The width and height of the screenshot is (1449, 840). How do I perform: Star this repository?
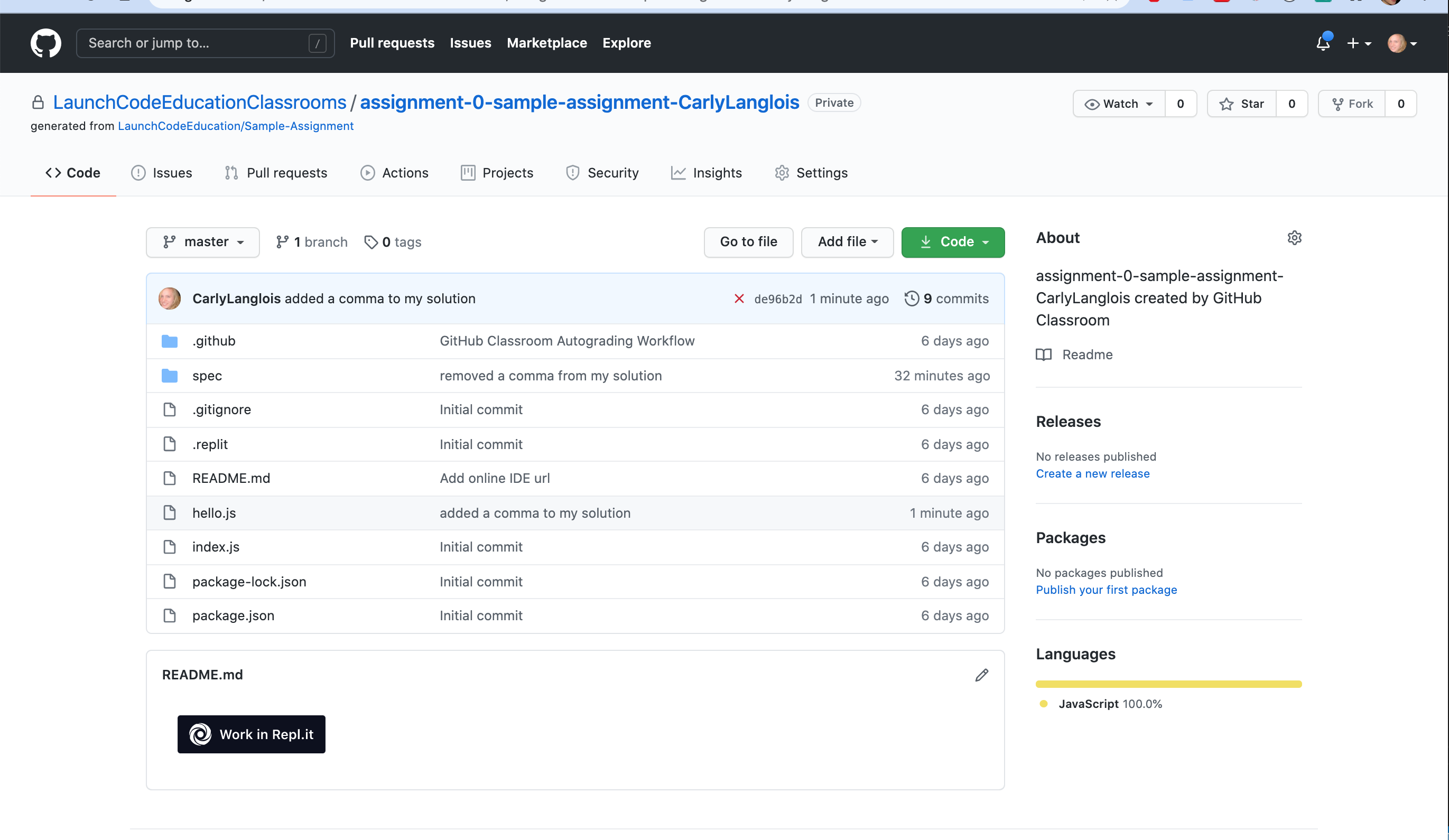click(1242, 104)
